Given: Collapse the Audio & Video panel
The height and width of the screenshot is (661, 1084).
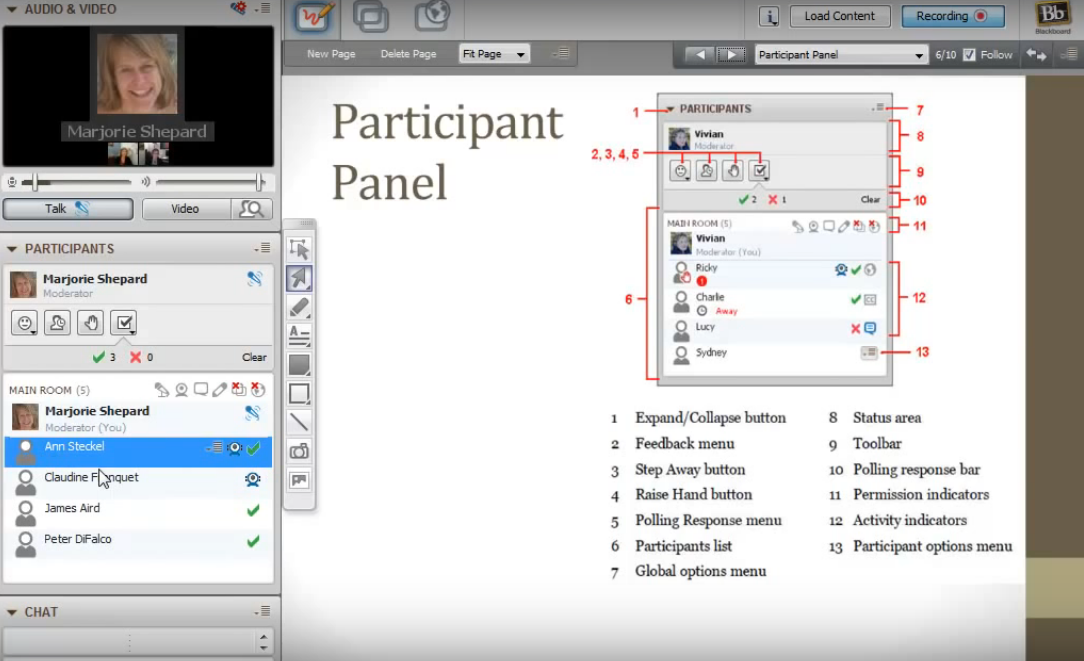Looking at the screenshot, I should 12,10.
